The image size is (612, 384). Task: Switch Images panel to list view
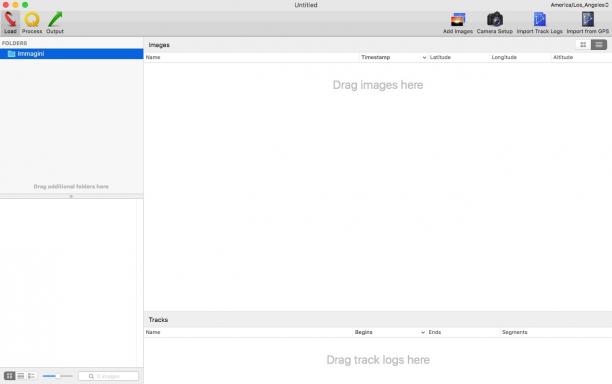pyautogui.click(x=599, y=45)
